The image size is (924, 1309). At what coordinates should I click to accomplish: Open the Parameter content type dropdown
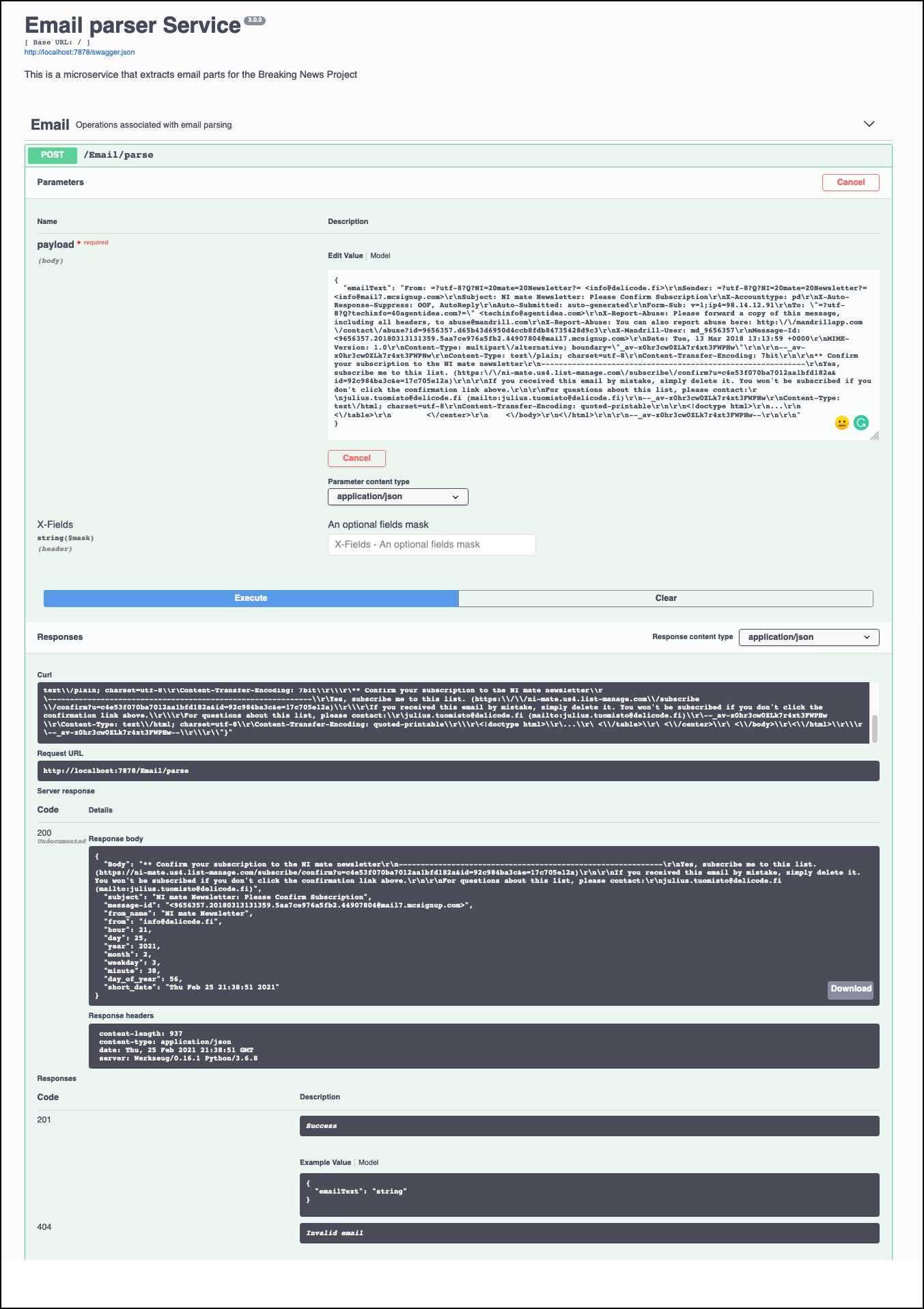click(x=398, y=497)
